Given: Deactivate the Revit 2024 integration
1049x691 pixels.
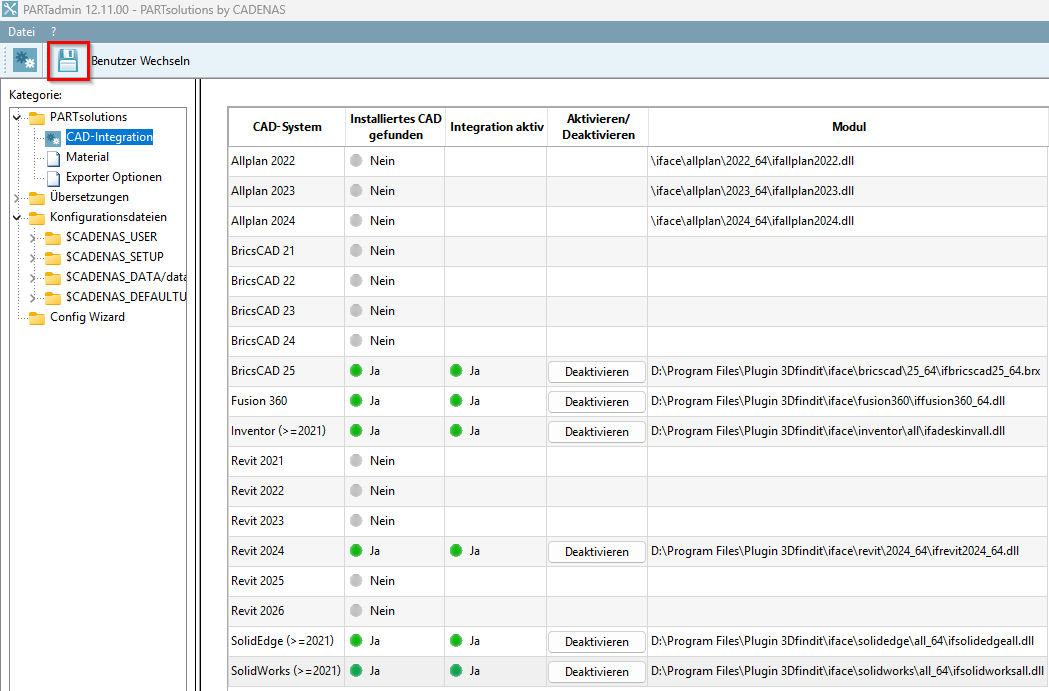Looking at the screenshot, I should (x=597, y=552).
